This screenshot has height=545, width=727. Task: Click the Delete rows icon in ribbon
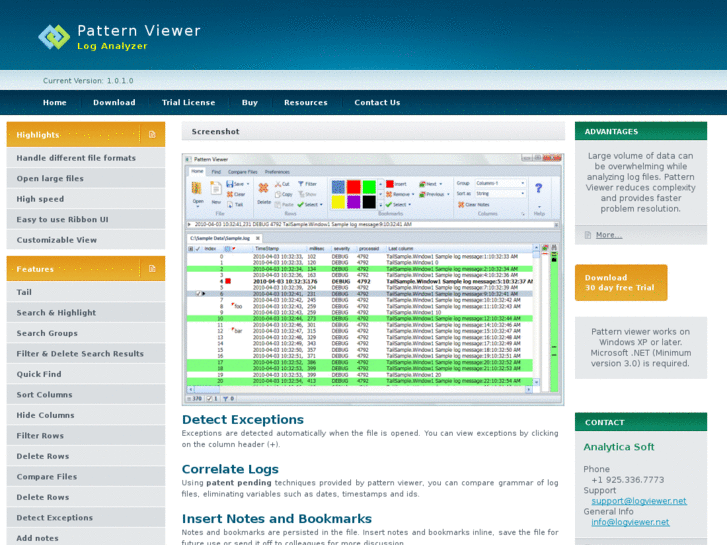263,188
